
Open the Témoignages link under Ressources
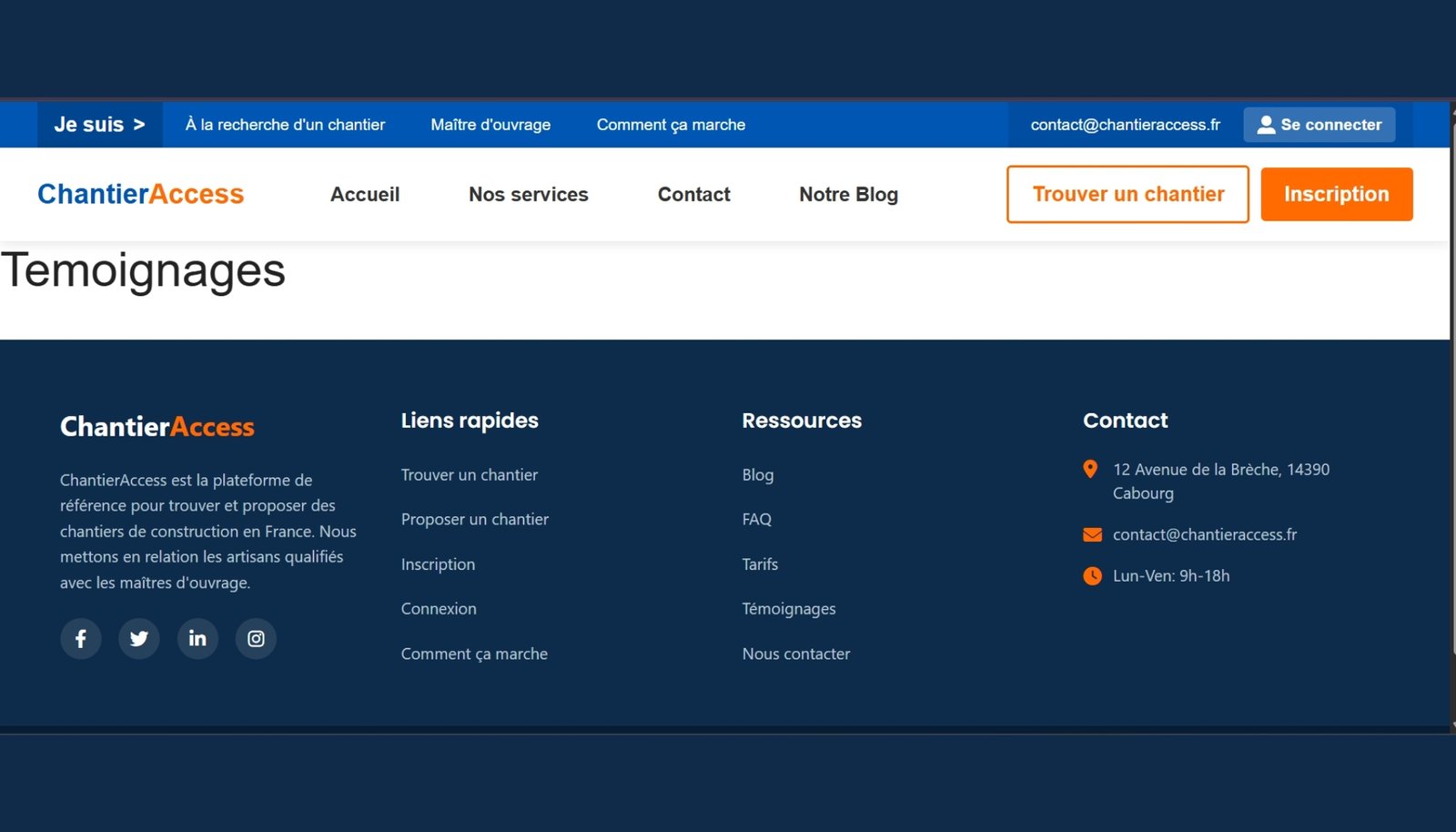pos(789,609)
